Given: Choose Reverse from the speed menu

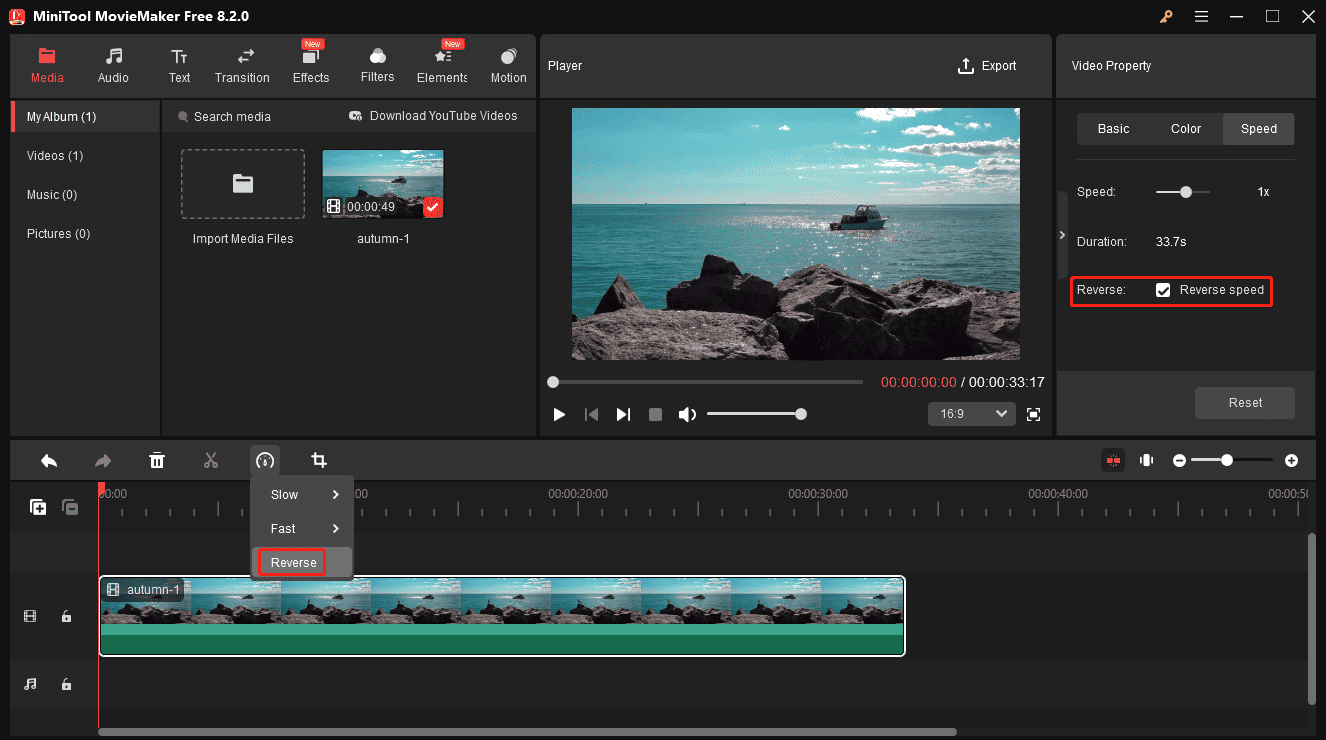Looking at the screenshot, I should pyautogui.click(x=294, y=563).
